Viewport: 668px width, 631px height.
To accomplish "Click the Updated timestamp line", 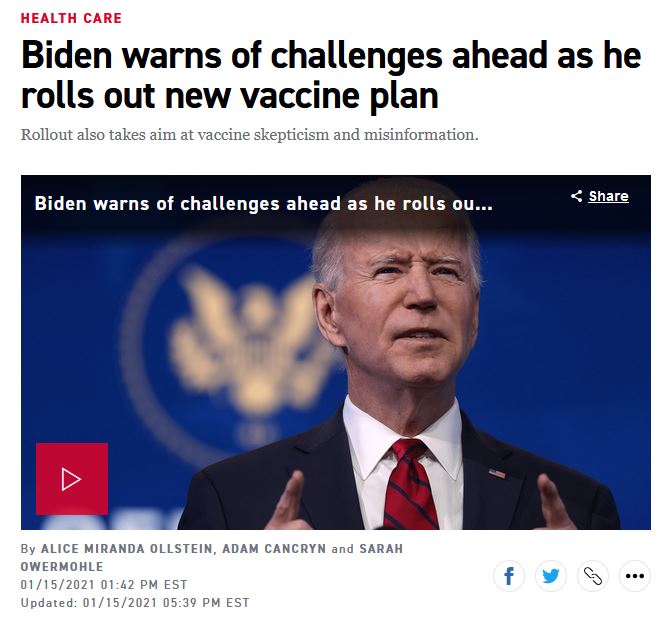I will pos(135,603).
